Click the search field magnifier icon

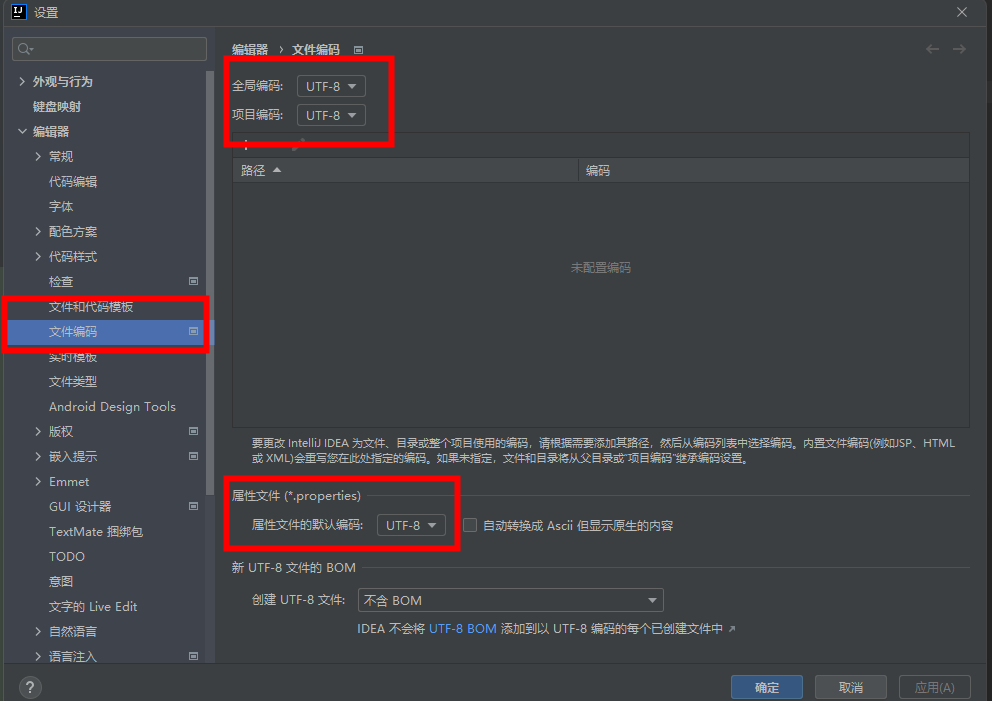(25, 49)
